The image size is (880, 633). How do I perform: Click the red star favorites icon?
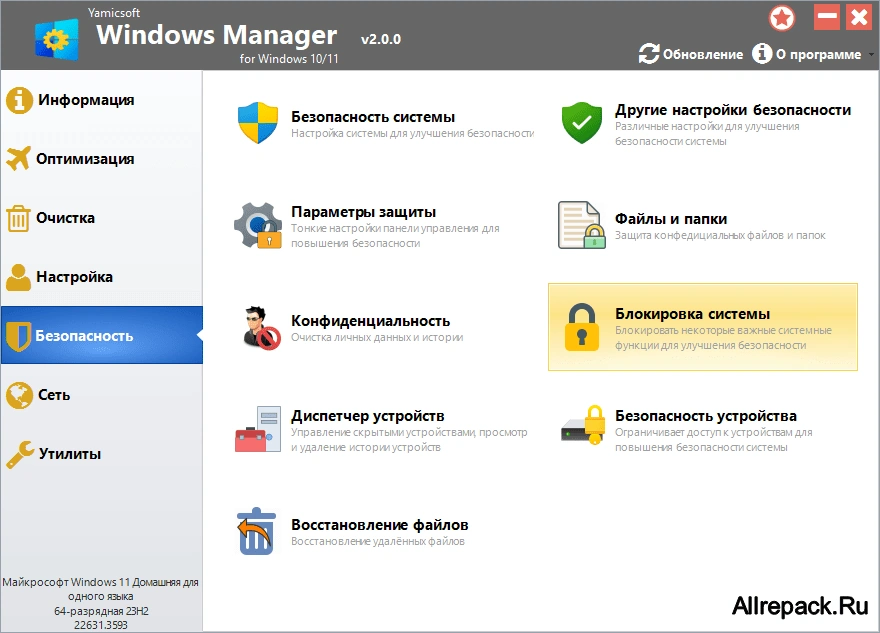tap(782, 19)
